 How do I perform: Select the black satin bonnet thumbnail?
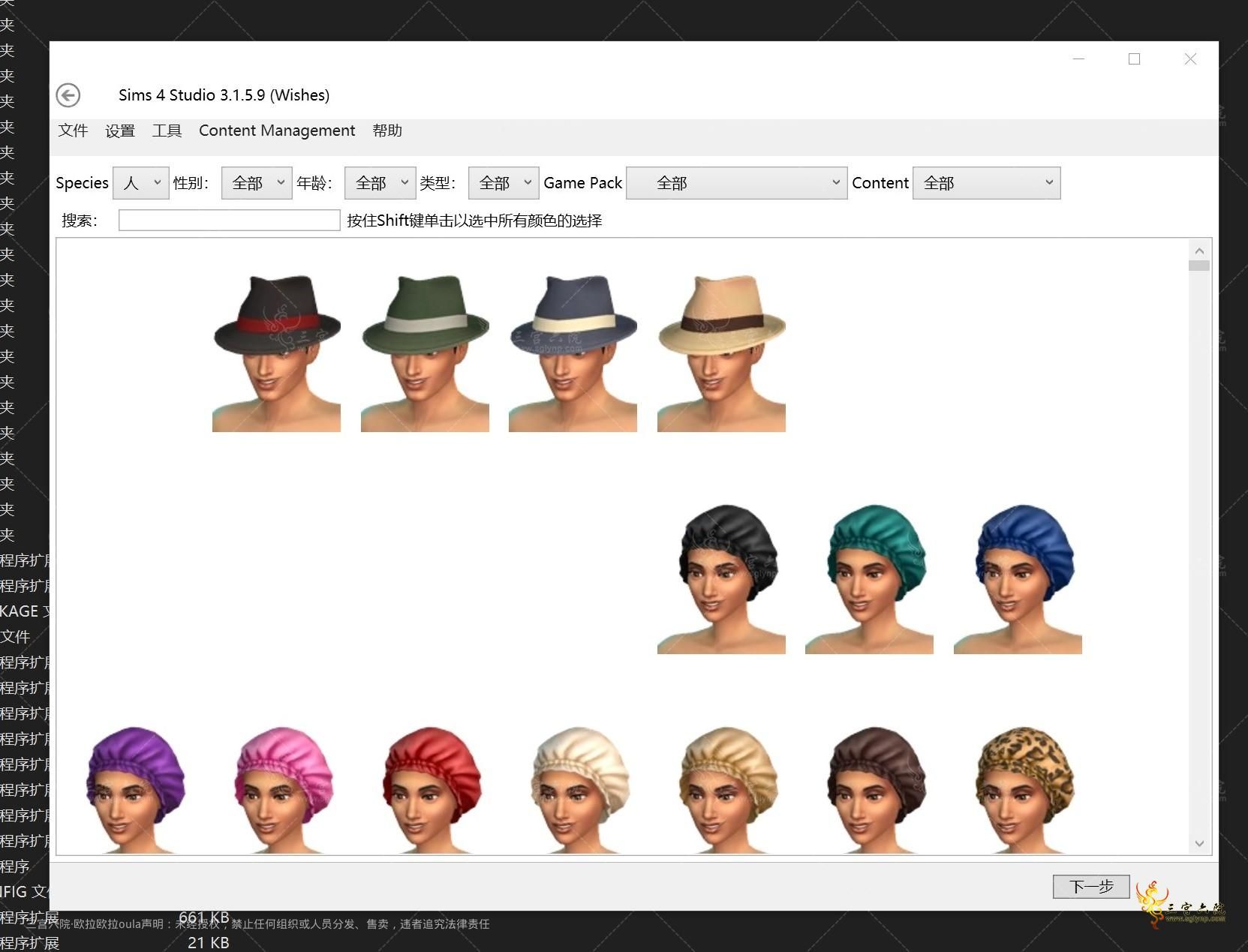721,578
